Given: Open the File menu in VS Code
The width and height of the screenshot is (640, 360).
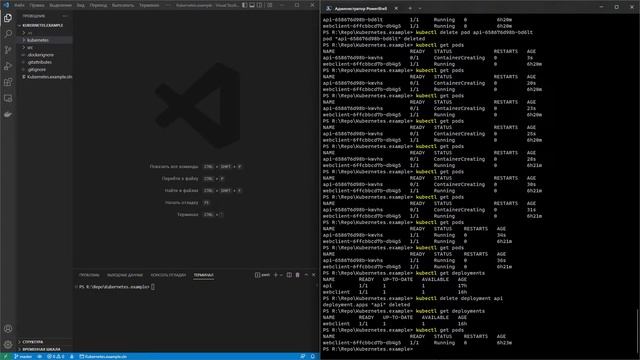Looking at the screenshot, I should [x=19, y=5].
